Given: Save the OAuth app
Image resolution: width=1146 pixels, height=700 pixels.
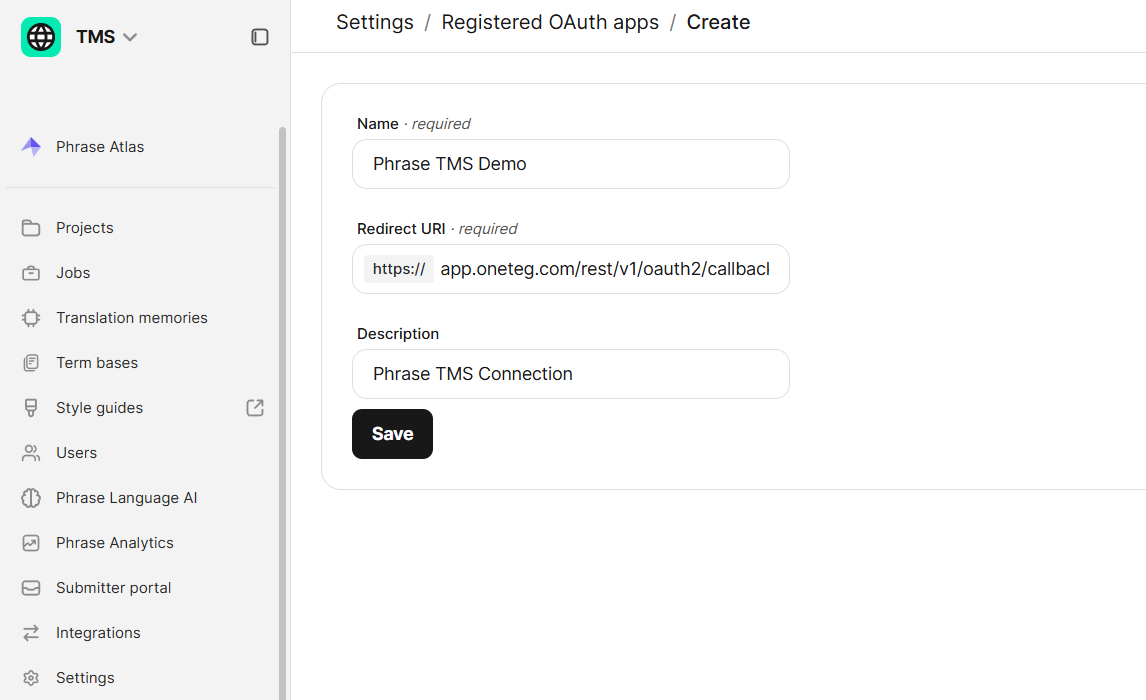Looking at the screenshot, I should (392, 434).
